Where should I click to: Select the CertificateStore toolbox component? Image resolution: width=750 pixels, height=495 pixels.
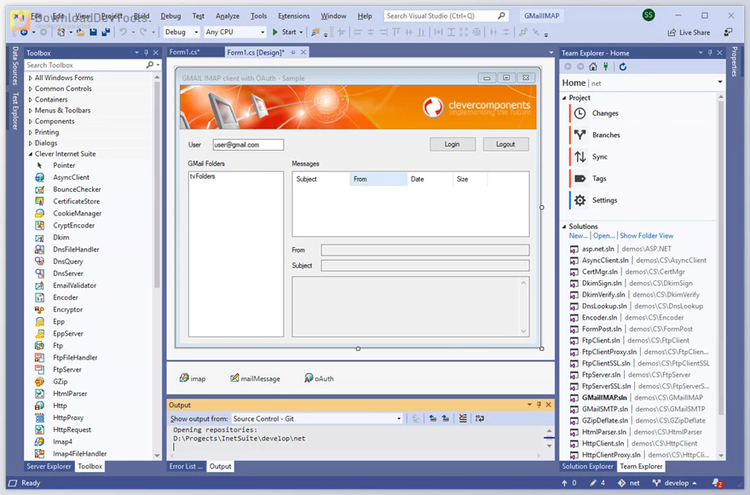(x=76, y=201)
